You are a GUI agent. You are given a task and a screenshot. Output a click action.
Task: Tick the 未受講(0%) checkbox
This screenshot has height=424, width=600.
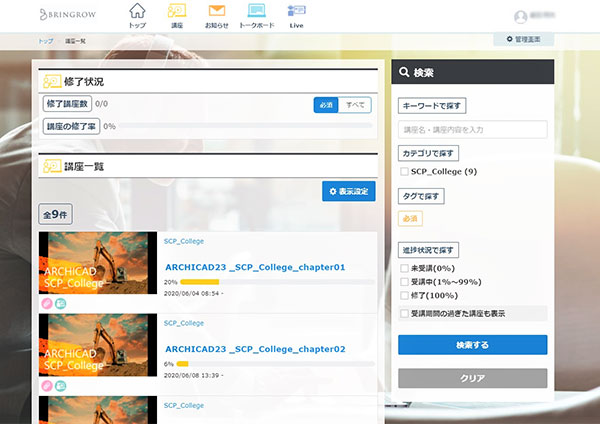404,268
